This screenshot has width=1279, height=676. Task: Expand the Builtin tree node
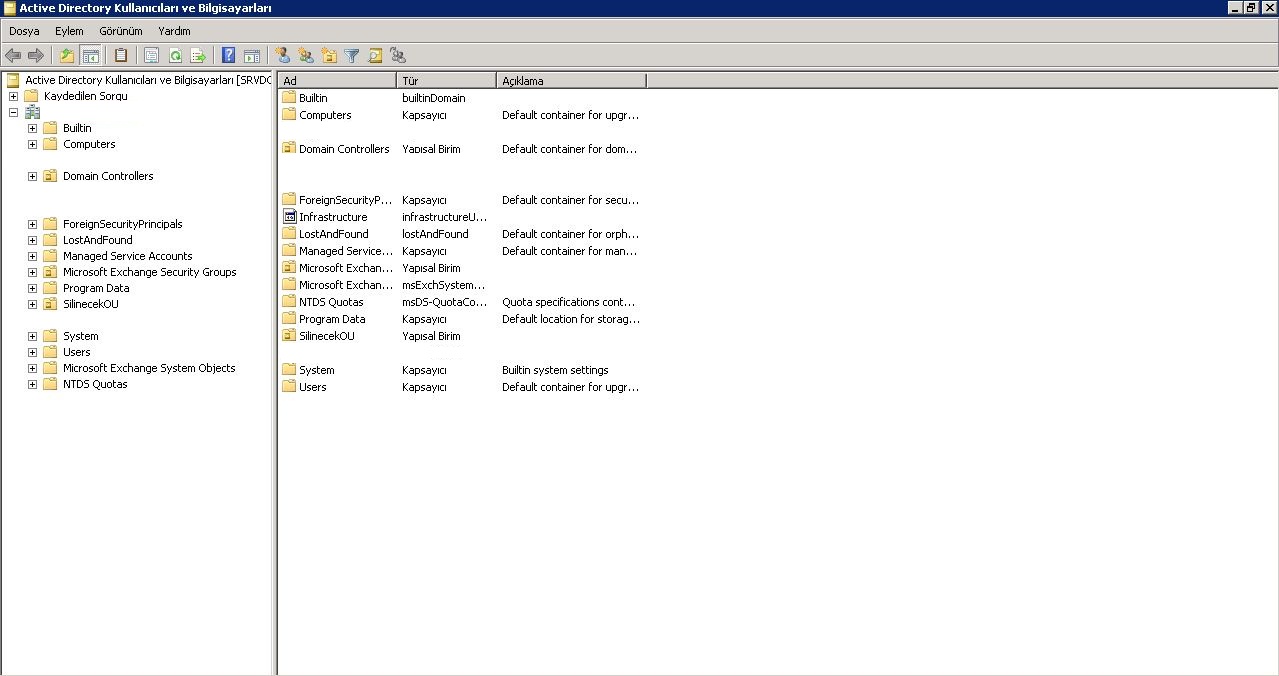(x=32, y=128)
